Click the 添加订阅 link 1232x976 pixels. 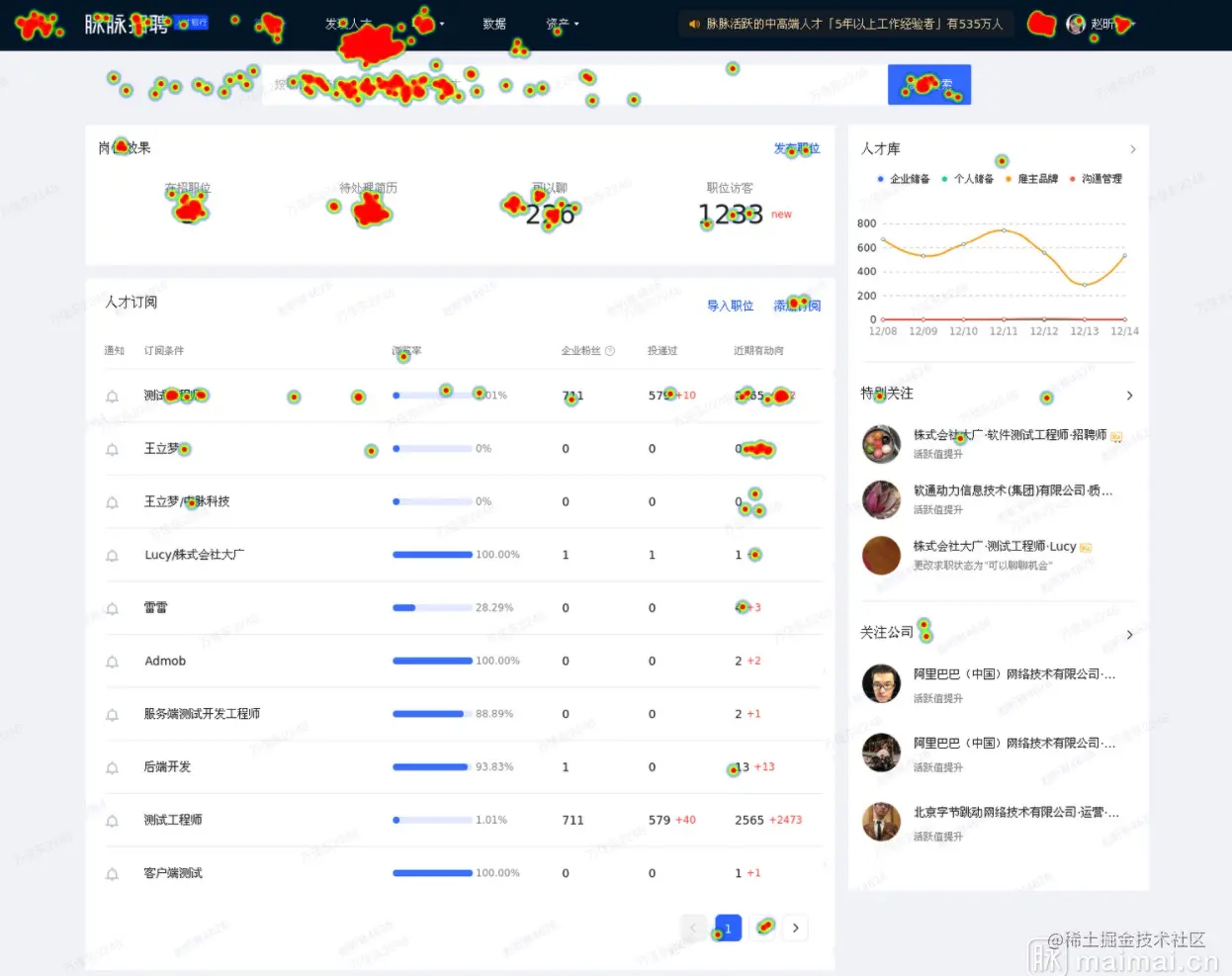[797, 306]
